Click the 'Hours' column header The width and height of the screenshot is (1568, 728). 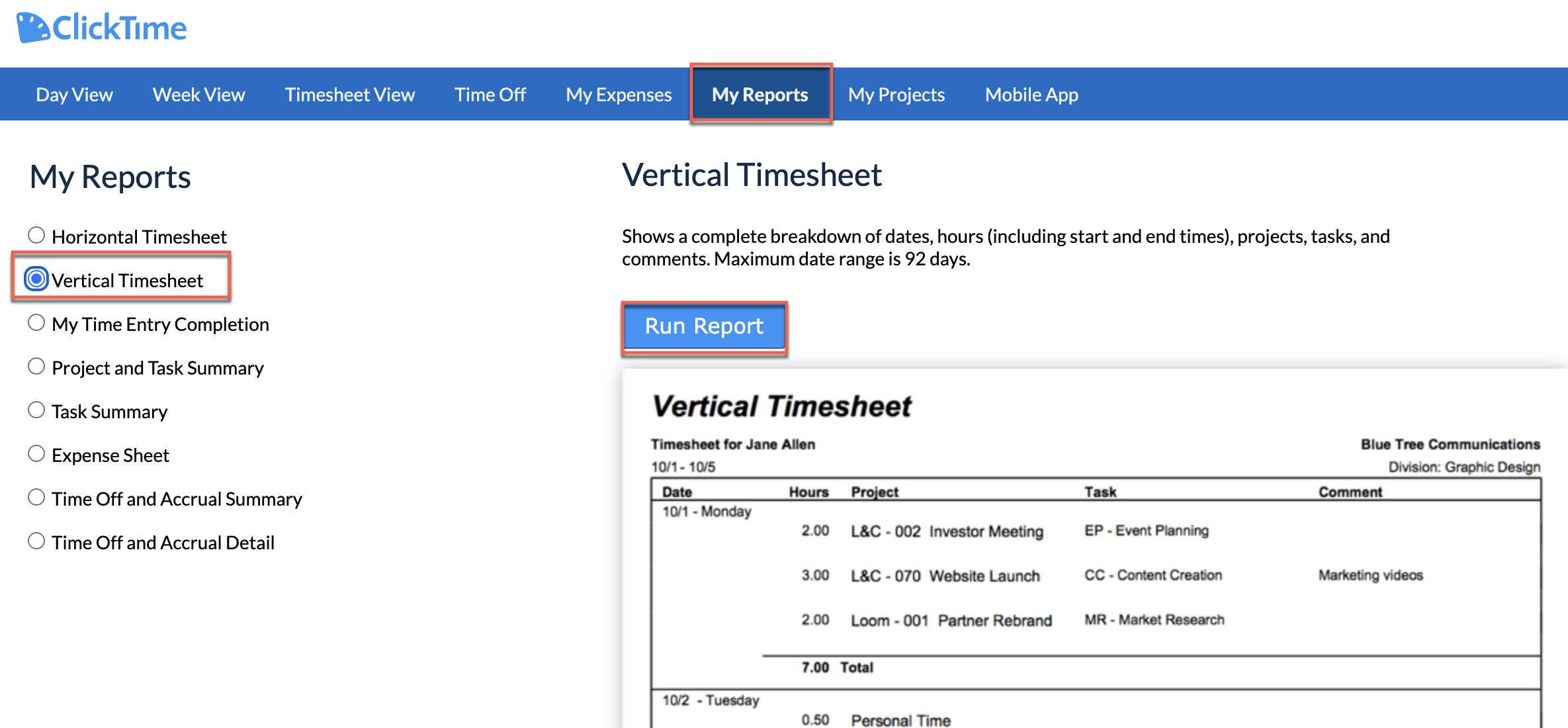tap(808, 492)
